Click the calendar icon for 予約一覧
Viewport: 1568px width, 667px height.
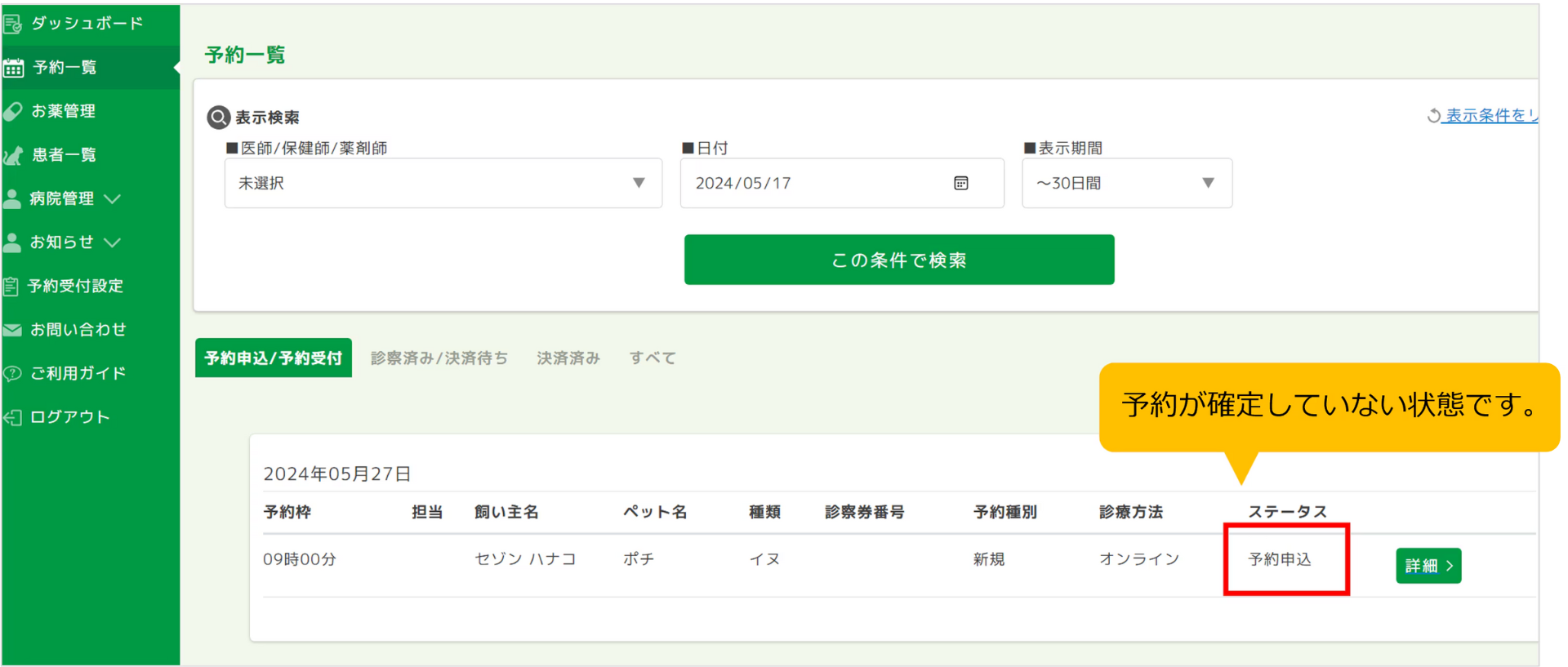pyautogui.click(x=14, y=69)
